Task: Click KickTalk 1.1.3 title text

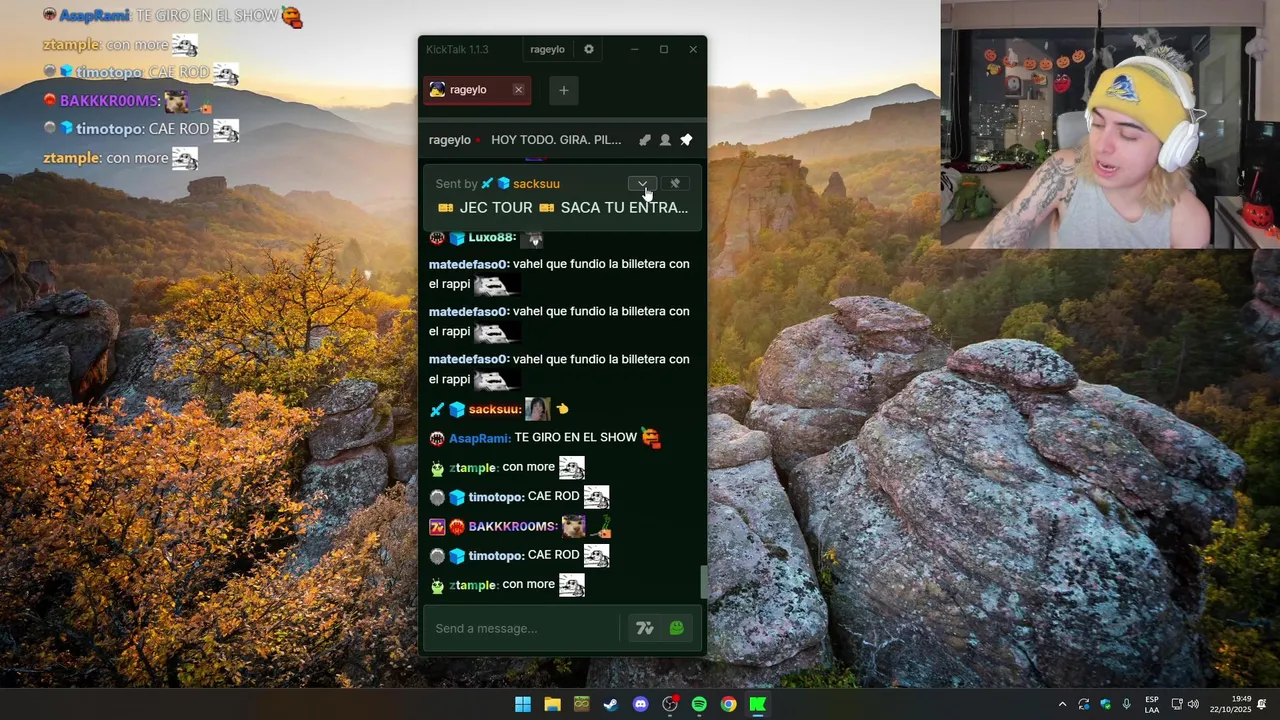Action: pos(457,49)
